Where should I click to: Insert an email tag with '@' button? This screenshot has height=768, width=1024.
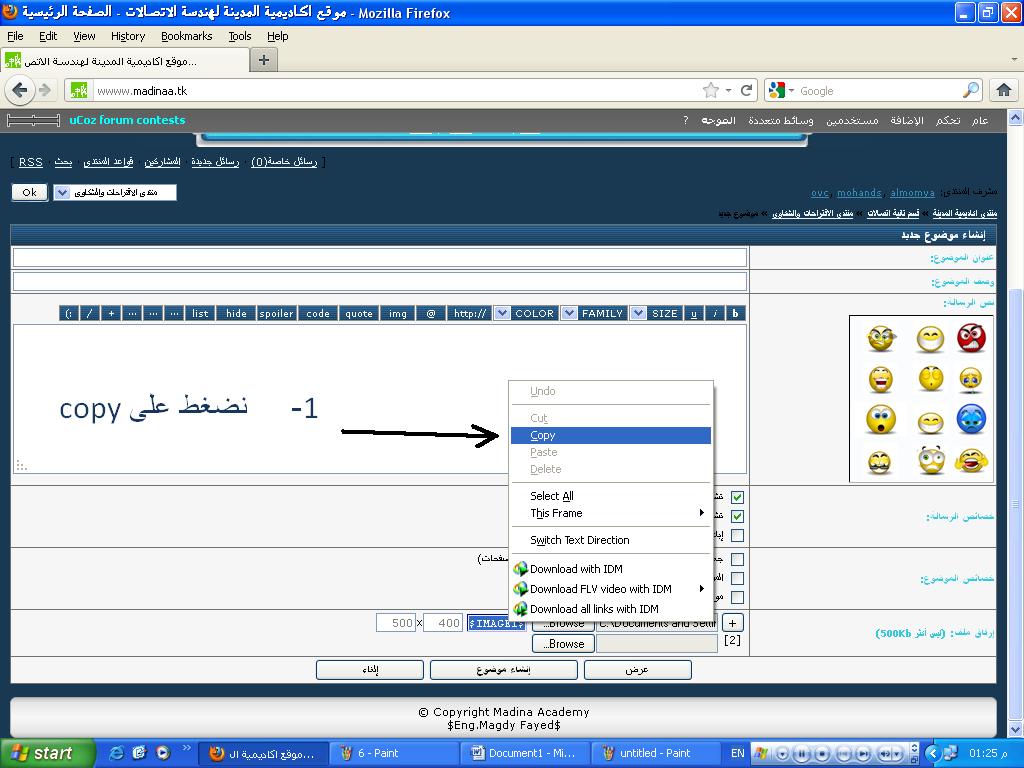431,313
